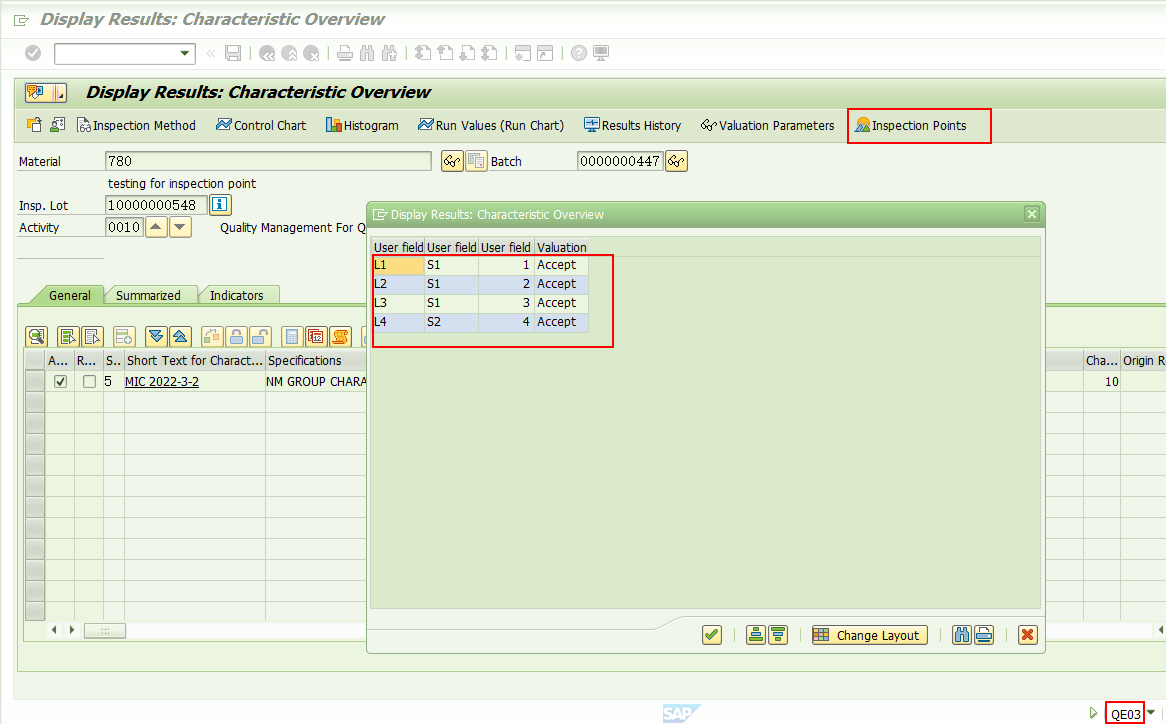1166x724 pixels.
Task: Open the Results History
Action: (x=632, y=125)
